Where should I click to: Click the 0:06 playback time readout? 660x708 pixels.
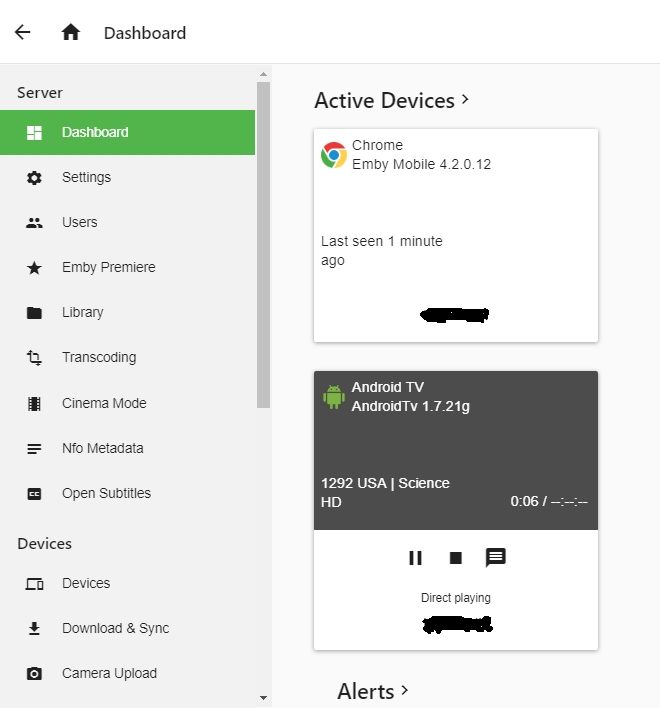pyautogui.click(x=549, y=502)
